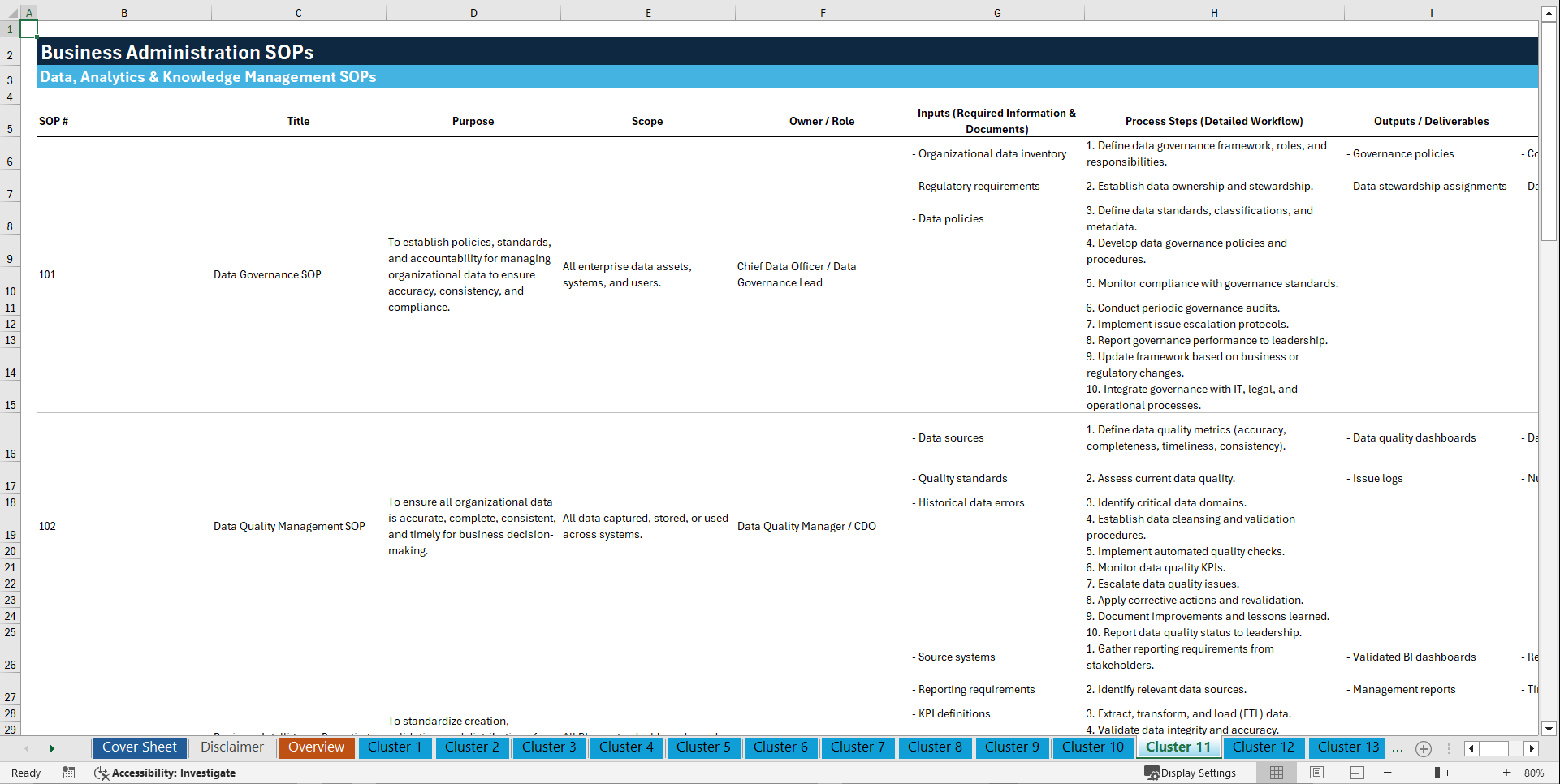Select the Cover Sheet tab
Image resolution: width=1560 pixels, height=784 pixels.
point(139,747)
